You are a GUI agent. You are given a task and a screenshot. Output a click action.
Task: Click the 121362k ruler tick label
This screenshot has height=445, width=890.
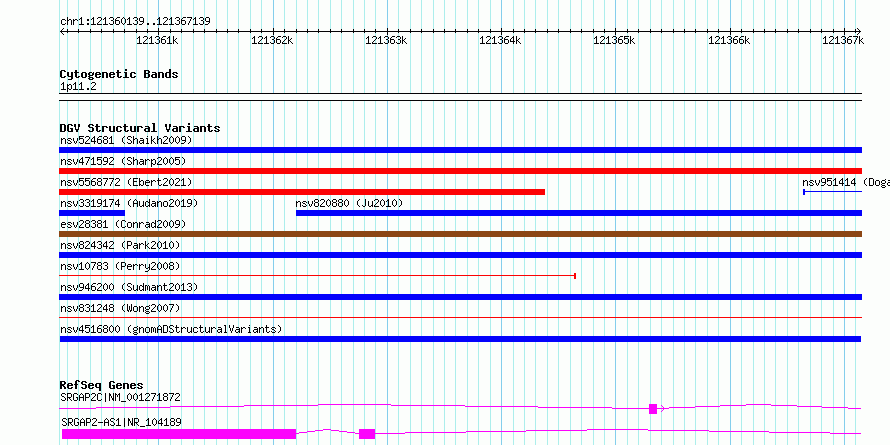[272, 40]
